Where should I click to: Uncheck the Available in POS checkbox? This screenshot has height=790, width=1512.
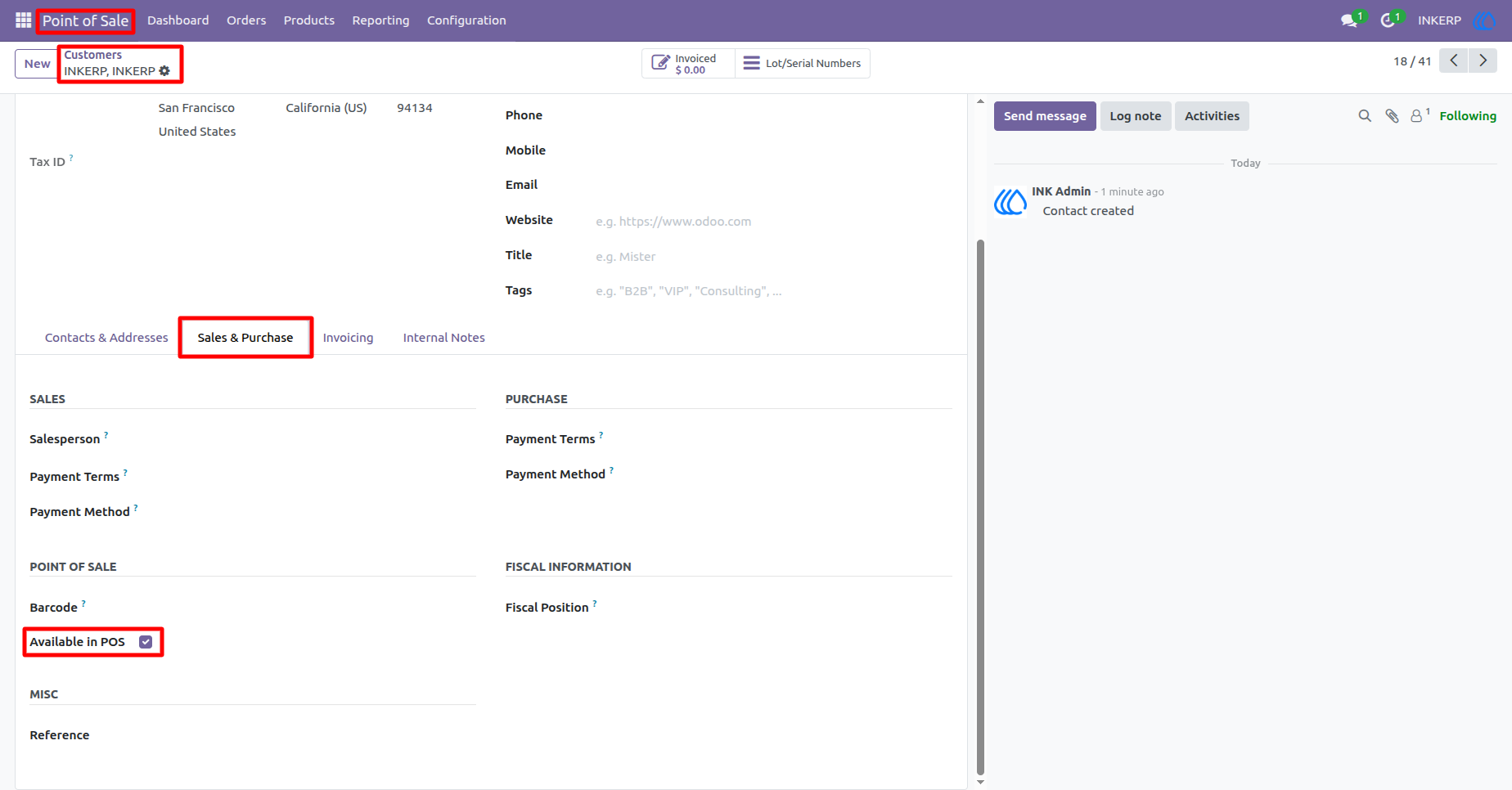click(146, 642)
